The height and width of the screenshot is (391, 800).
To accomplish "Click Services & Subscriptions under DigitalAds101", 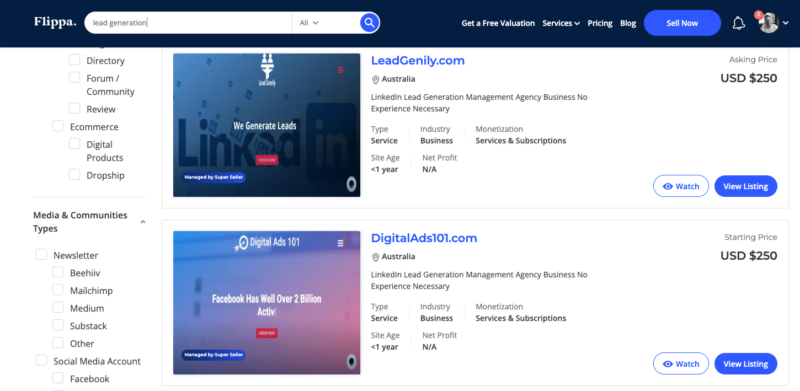I will point(521,319).
